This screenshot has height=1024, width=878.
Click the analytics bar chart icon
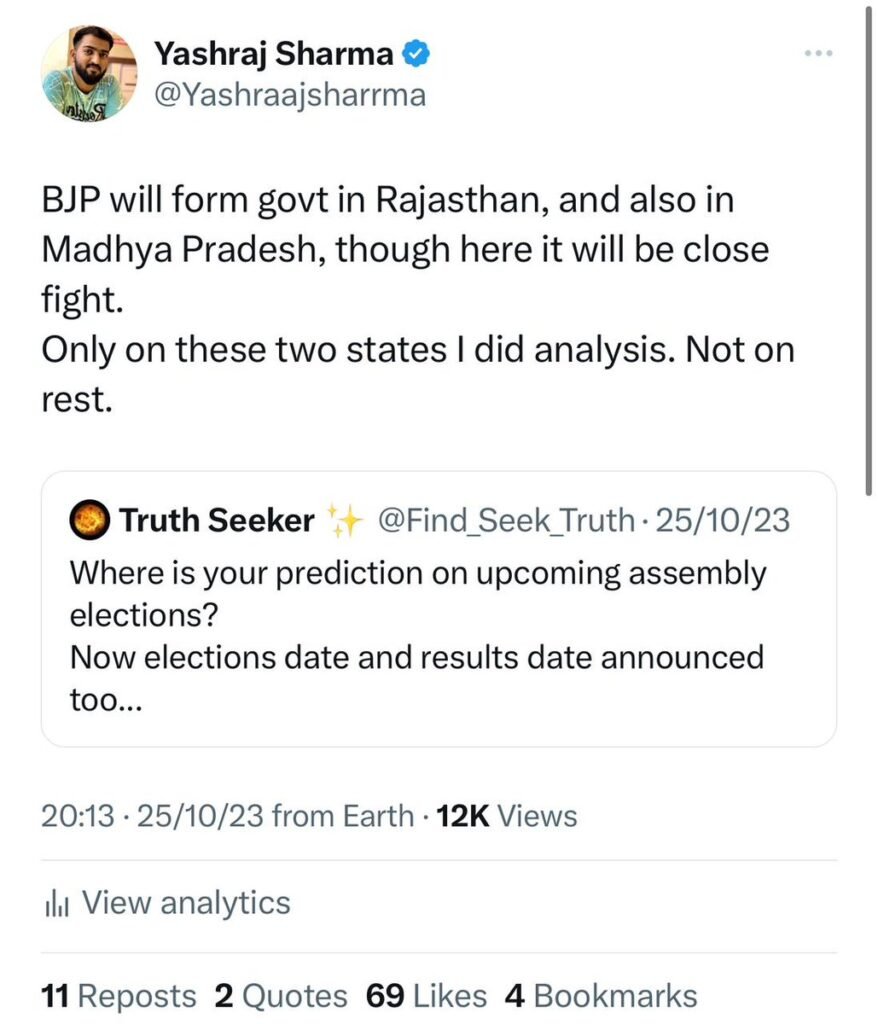click(57, 904)
